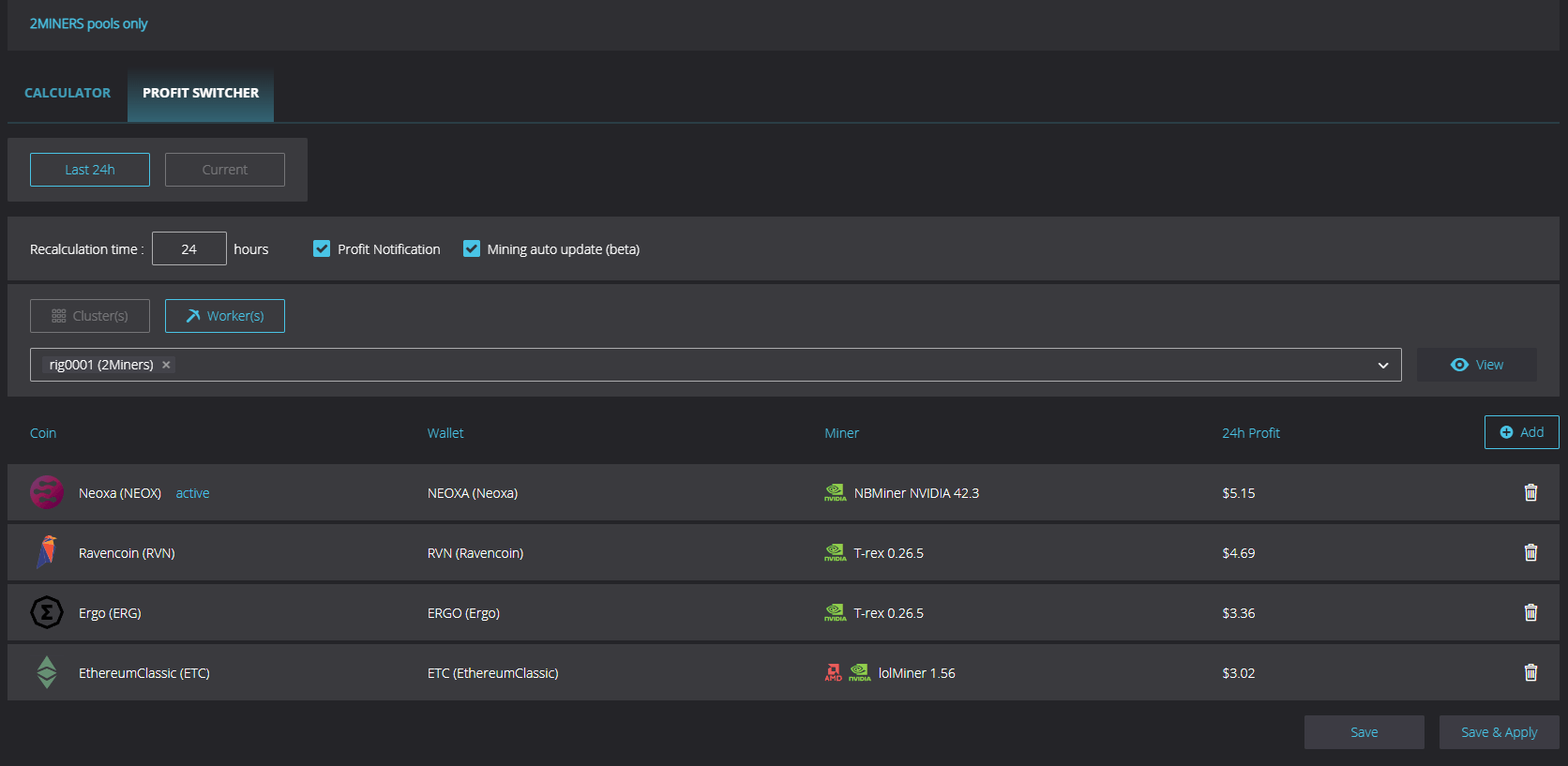The image size is (1568, 766).
Task: Remove rig0001 (2Miners) tag from selector
Action: click(166, 365)
